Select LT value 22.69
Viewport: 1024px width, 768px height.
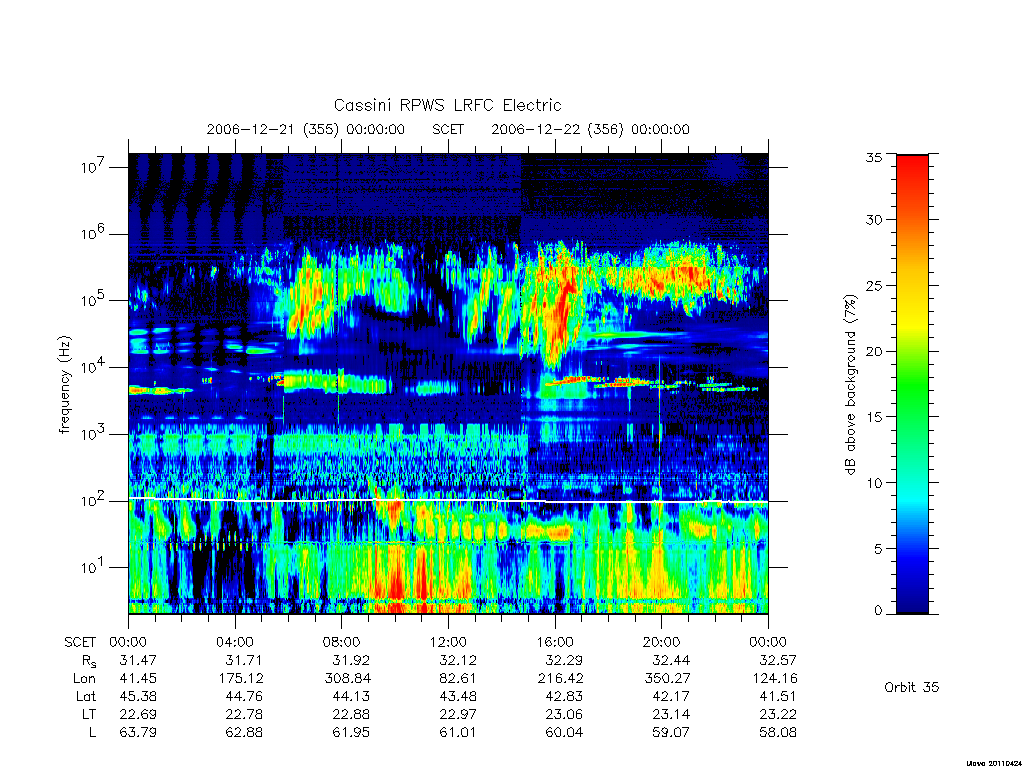pyautogui.click(x=138, y=714)
